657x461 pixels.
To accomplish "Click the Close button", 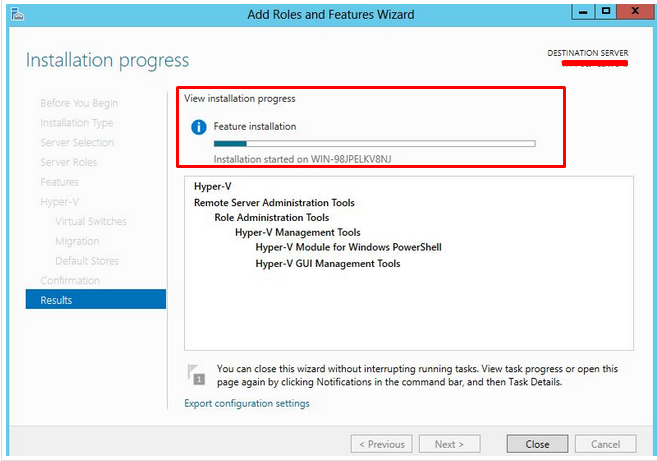I will [x=537, y=444].
